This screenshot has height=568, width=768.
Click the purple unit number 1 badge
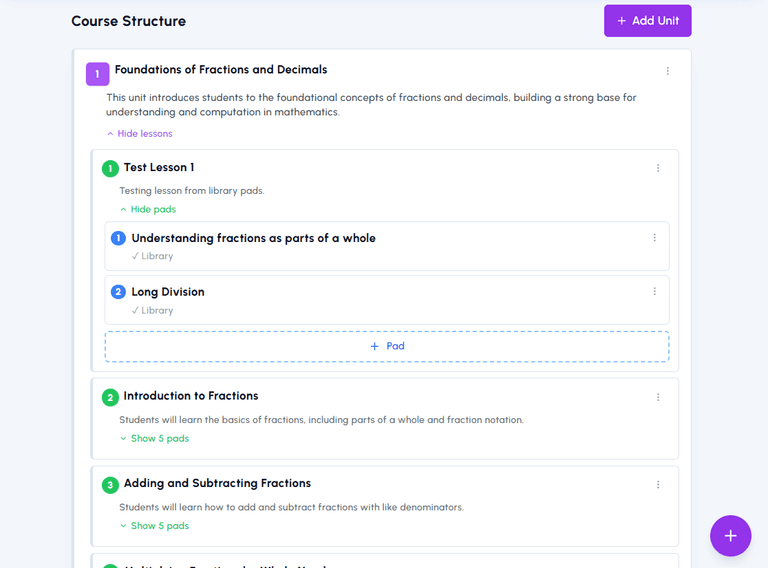[97, 74]
